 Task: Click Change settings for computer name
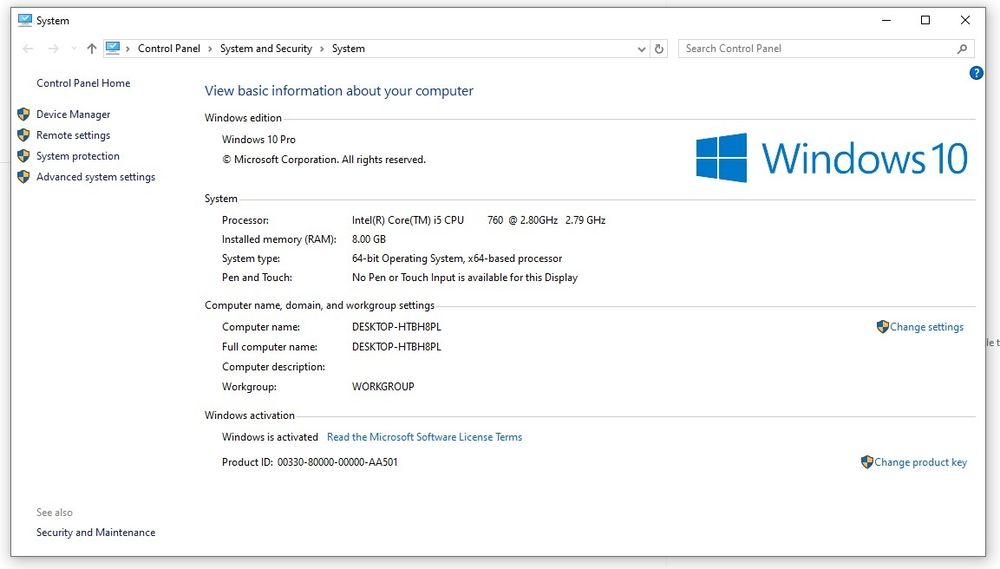[926, 327]
